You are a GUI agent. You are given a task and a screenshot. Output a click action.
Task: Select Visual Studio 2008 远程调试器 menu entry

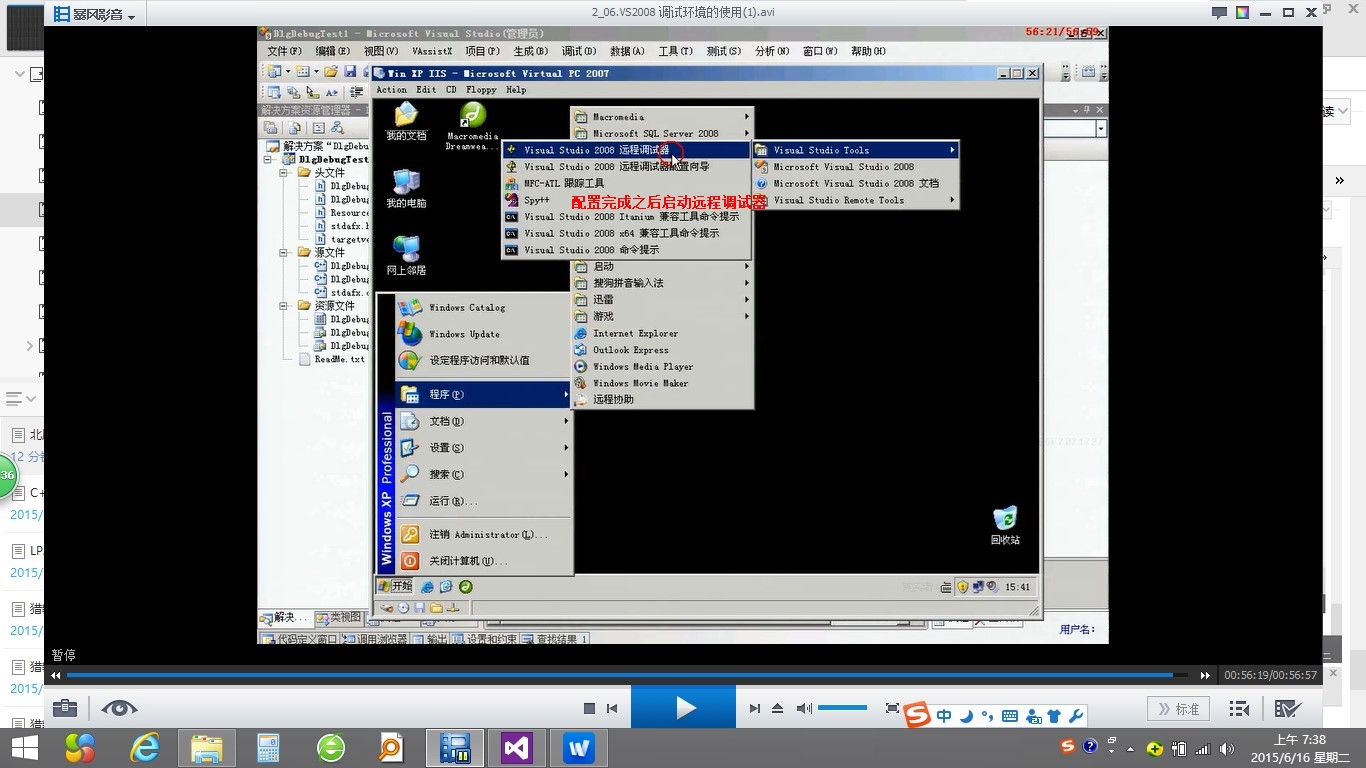click(626, 150)
